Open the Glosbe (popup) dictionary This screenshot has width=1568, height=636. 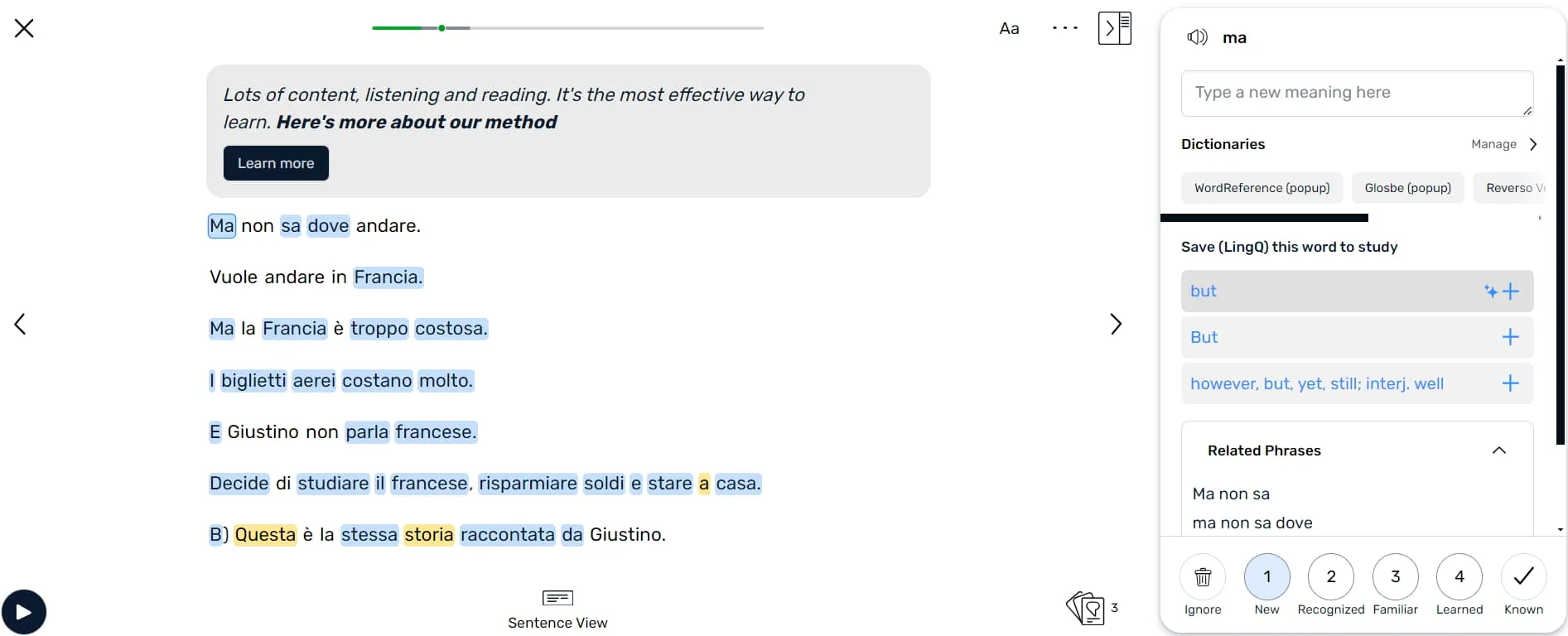[x=1407, y=188]
